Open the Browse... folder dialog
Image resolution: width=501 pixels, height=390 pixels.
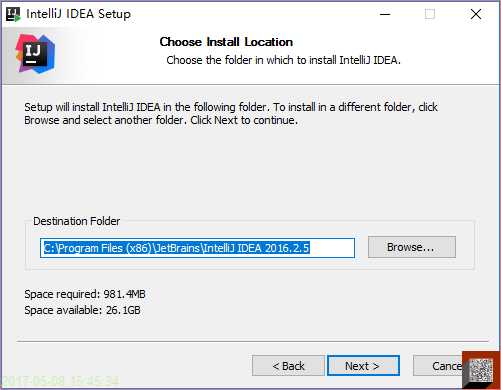coord(412,247)
